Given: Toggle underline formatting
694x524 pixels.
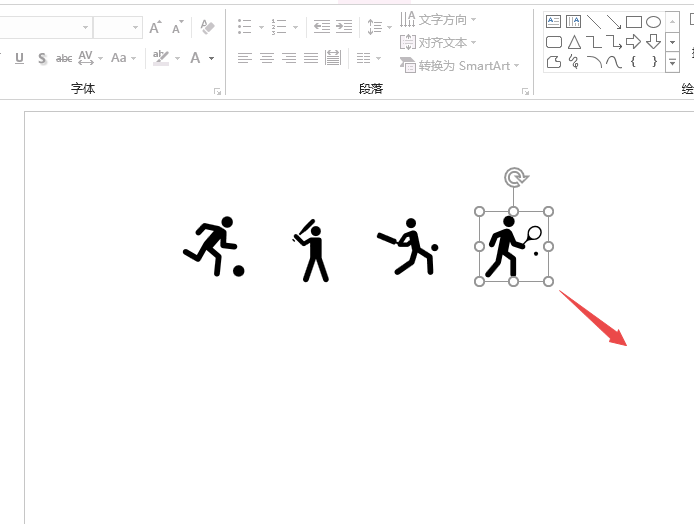Looking at the screenshot, I should 19,58.
